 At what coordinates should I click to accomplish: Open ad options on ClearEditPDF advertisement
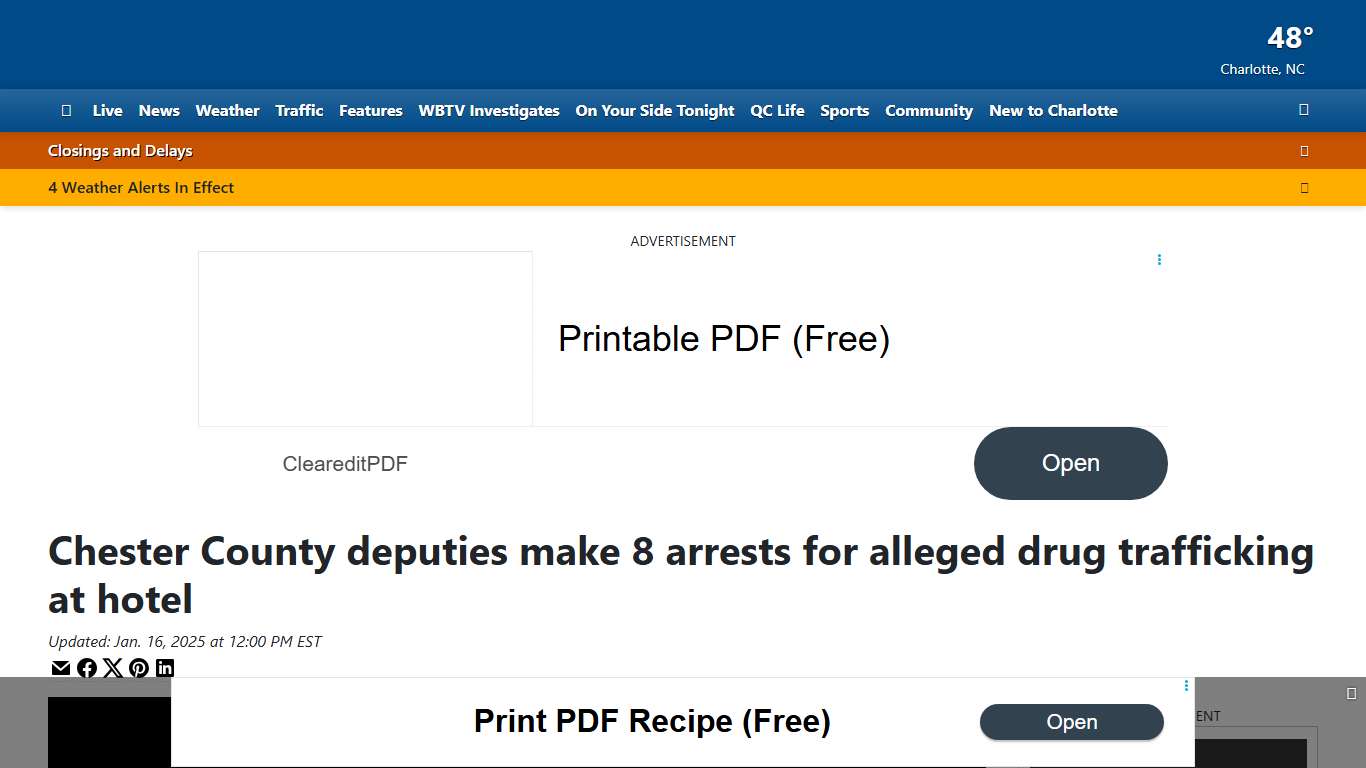[1159, 260]
